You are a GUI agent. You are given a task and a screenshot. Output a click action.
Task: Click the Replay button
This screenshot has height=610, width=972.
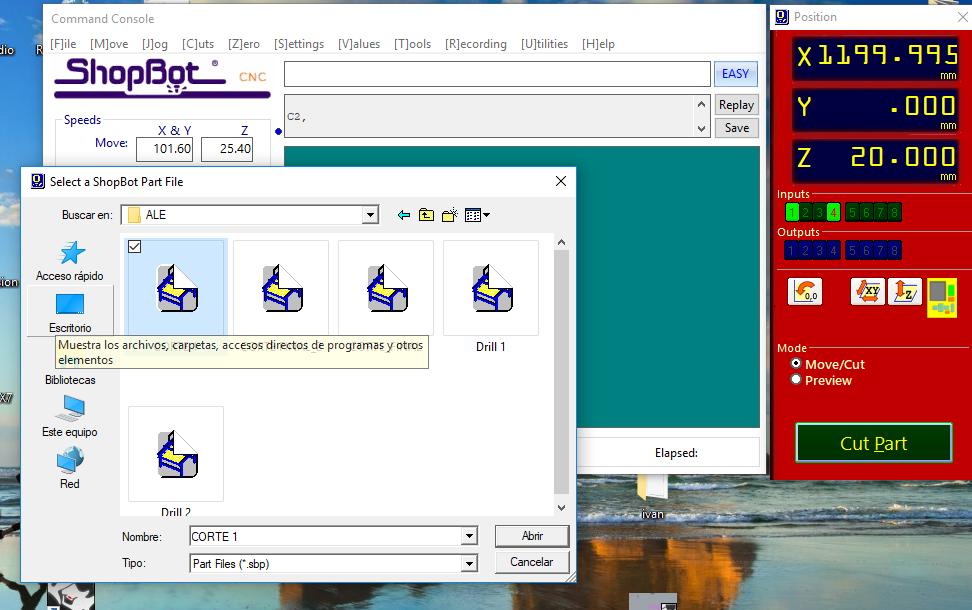736,105
